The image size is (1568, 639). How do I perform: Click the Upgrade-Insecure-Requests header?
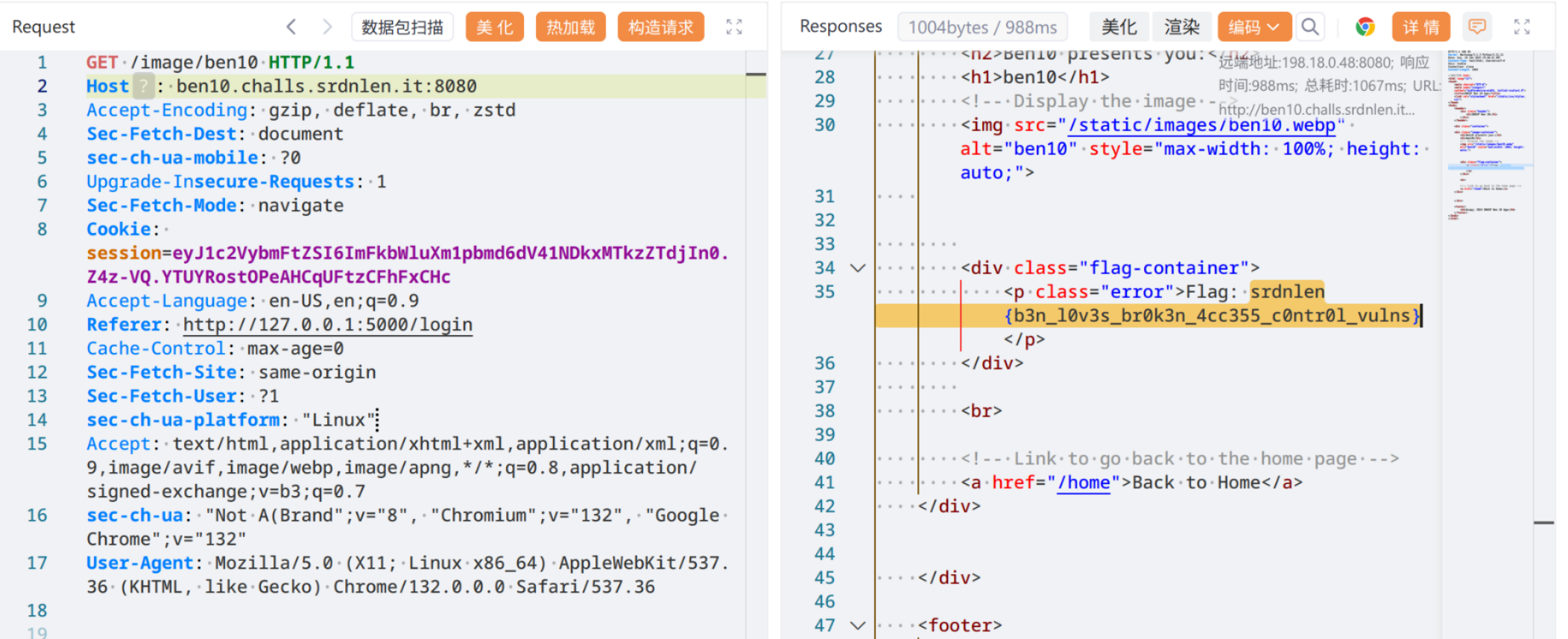tap(236, 182)
